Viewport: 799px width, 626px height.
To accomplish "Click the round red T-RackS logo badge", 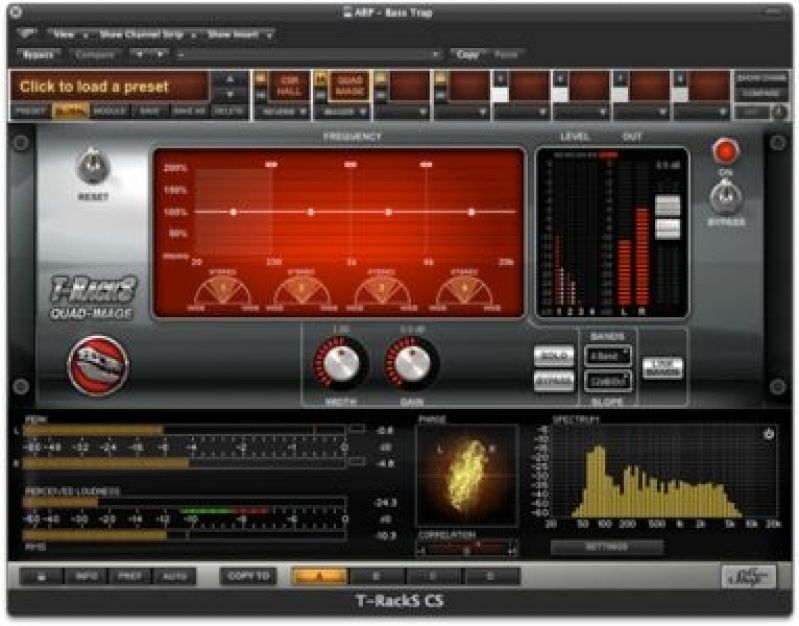I will [x=98, y=365].
